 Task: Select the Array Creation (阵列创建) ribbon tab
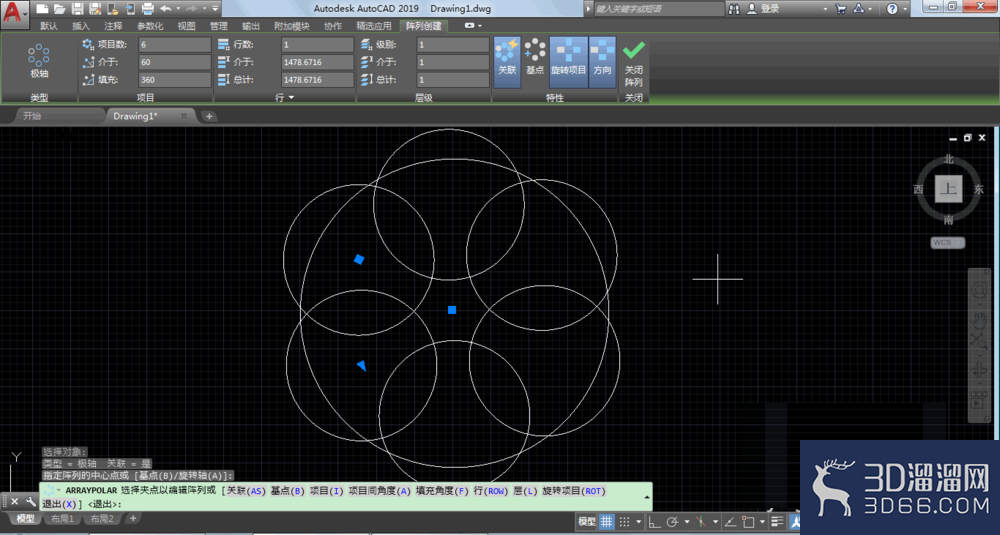424,26
